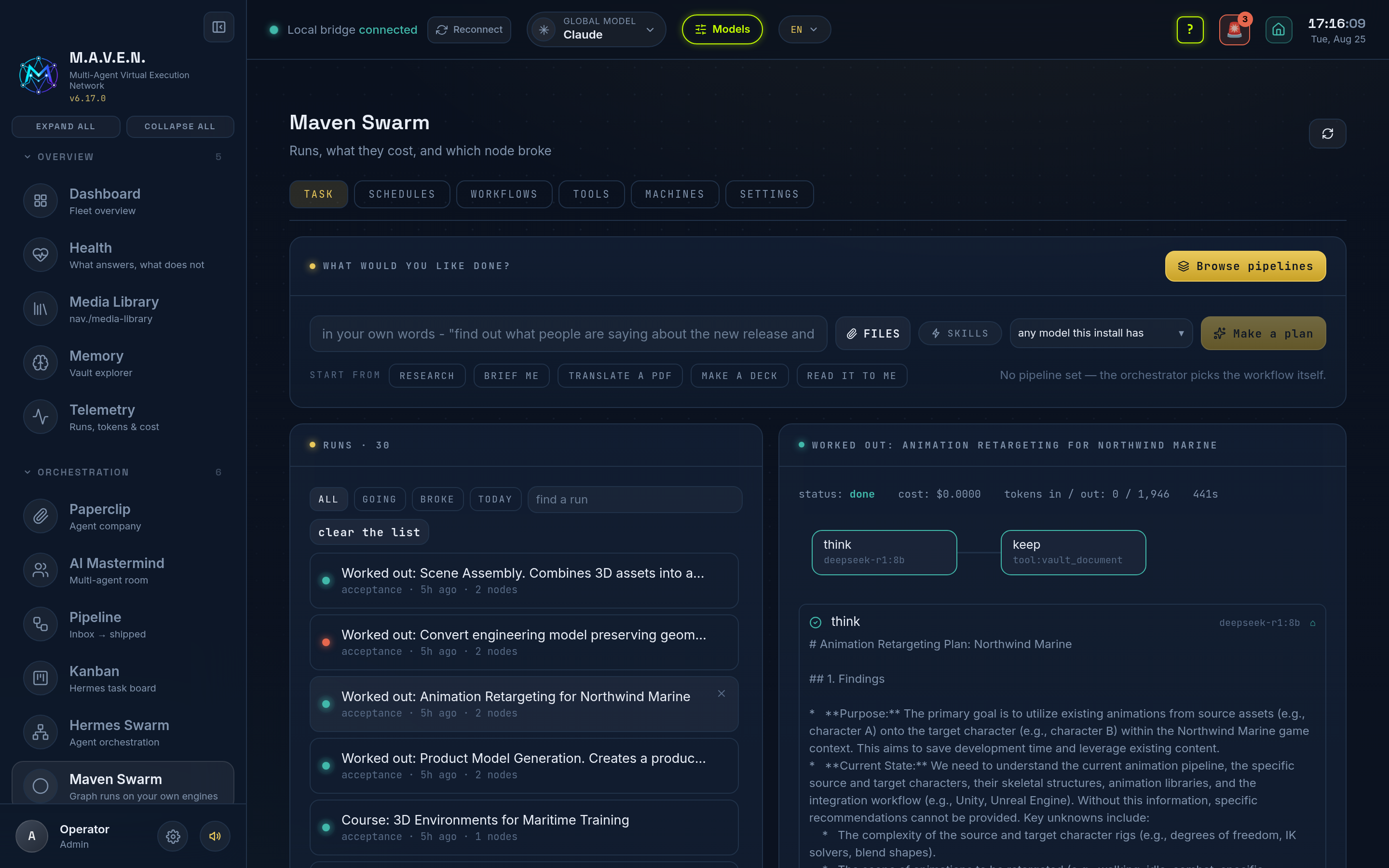Filter runs by TODAY
Screen dimensions: 1389x868
tap(495, 499)
